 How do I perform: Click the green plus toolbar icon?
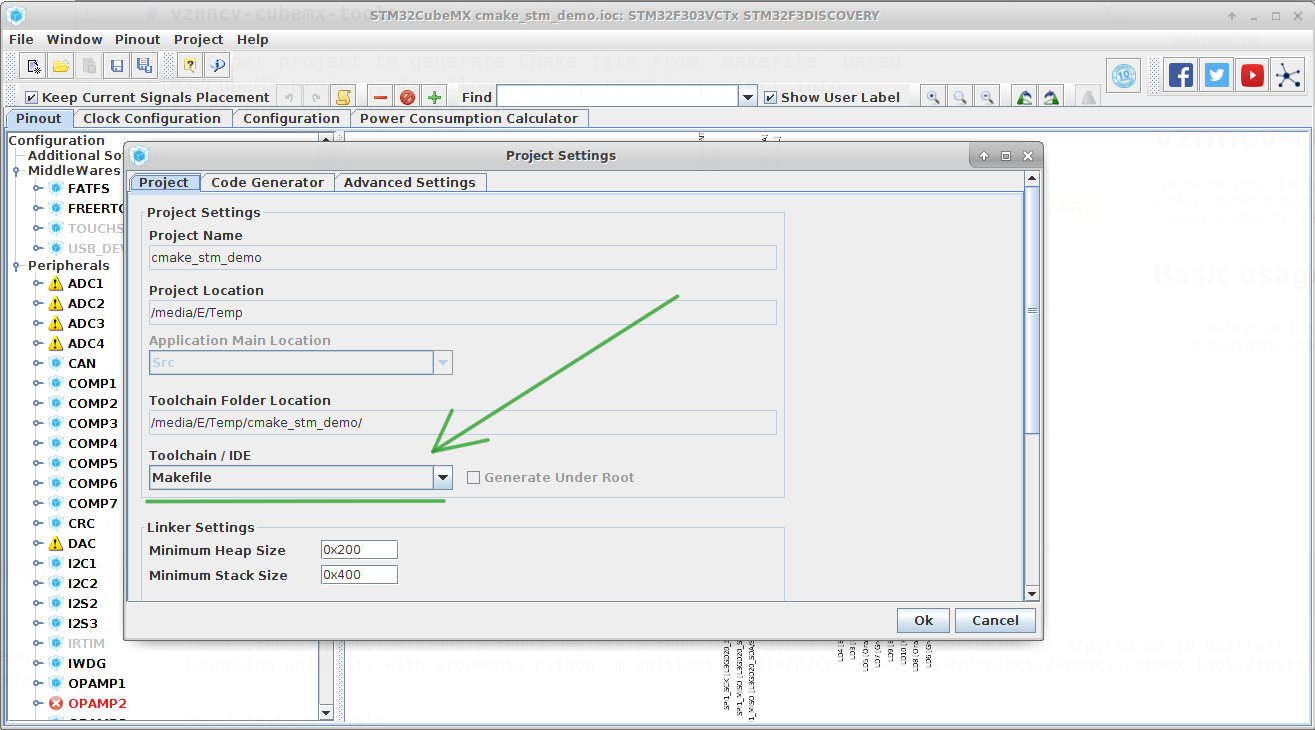pos(434,97)
